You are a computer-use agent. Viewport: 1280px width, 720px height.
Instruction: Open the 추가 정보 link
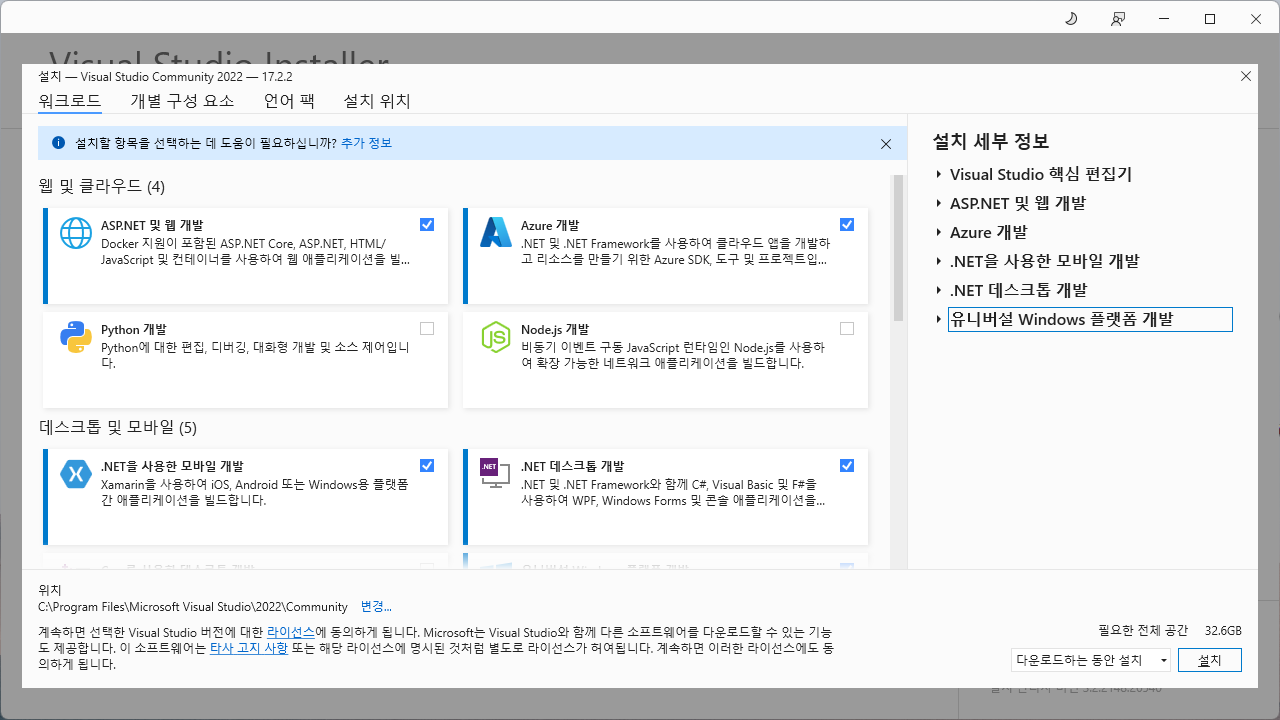pos(366,143)
